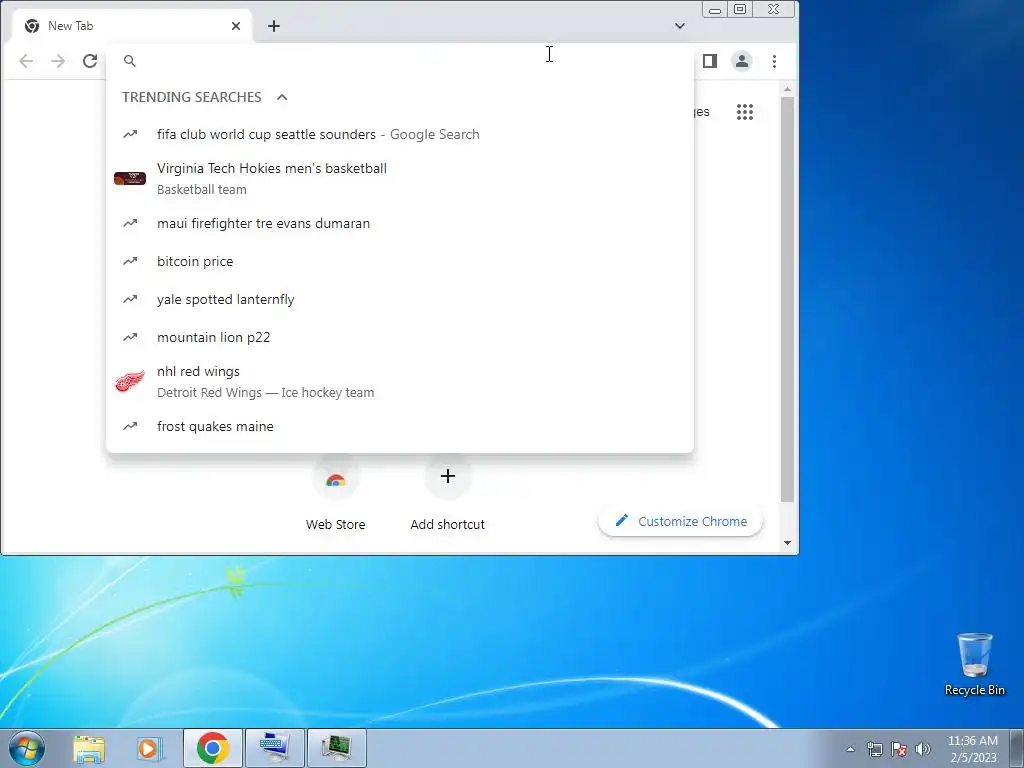1024x768 pixels.
Task: Collapse the Trending Searches section
Action: 281,97
